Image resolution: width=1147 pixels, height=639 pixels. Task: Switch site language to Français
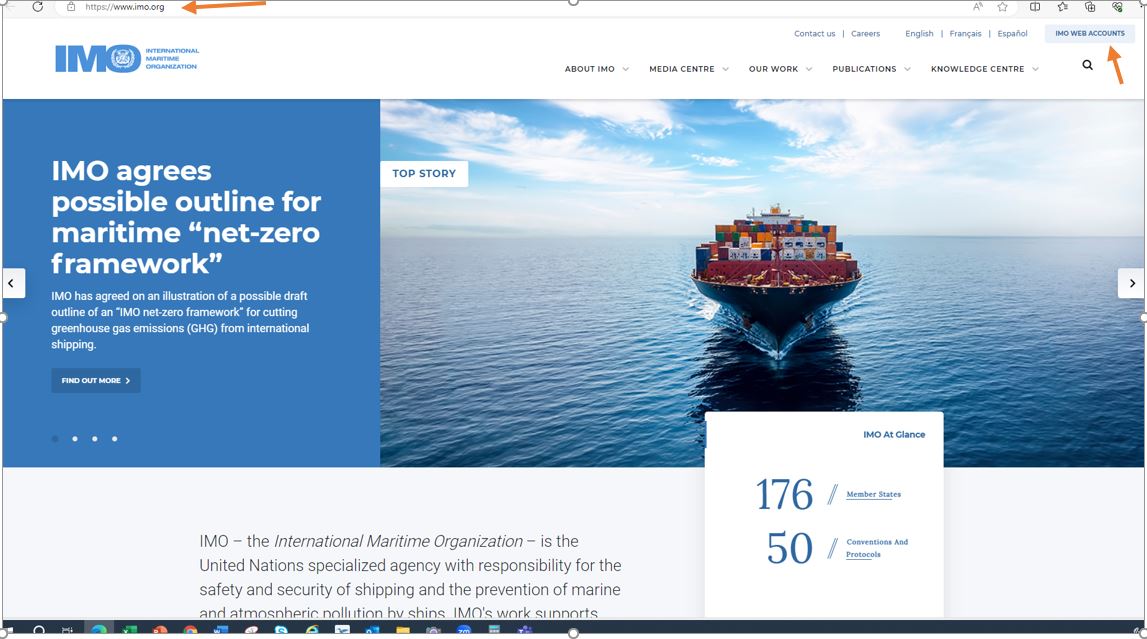pos(965,33)
